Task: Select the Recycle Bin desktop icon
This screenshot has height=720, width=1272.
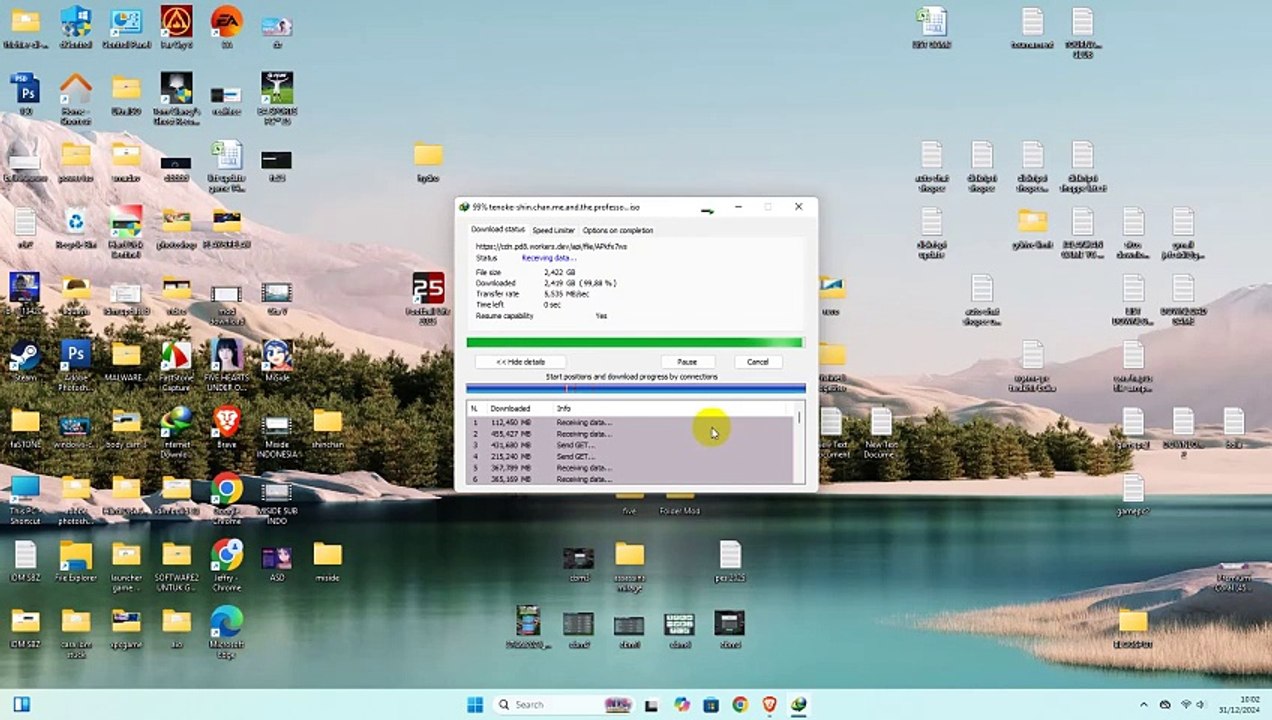Action: 76,227
